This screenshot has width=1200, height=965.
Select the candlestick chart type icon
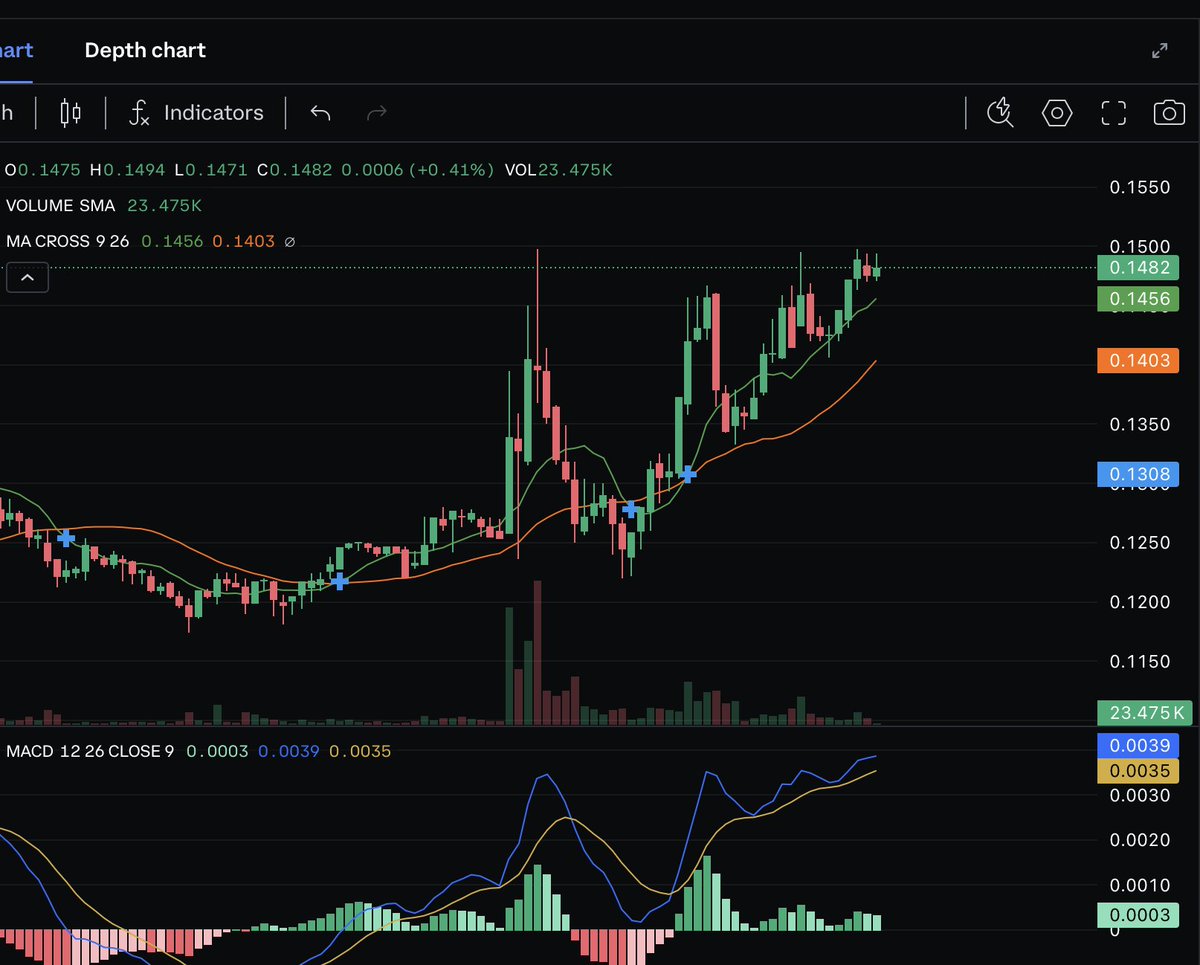click(x=70, y=112)
